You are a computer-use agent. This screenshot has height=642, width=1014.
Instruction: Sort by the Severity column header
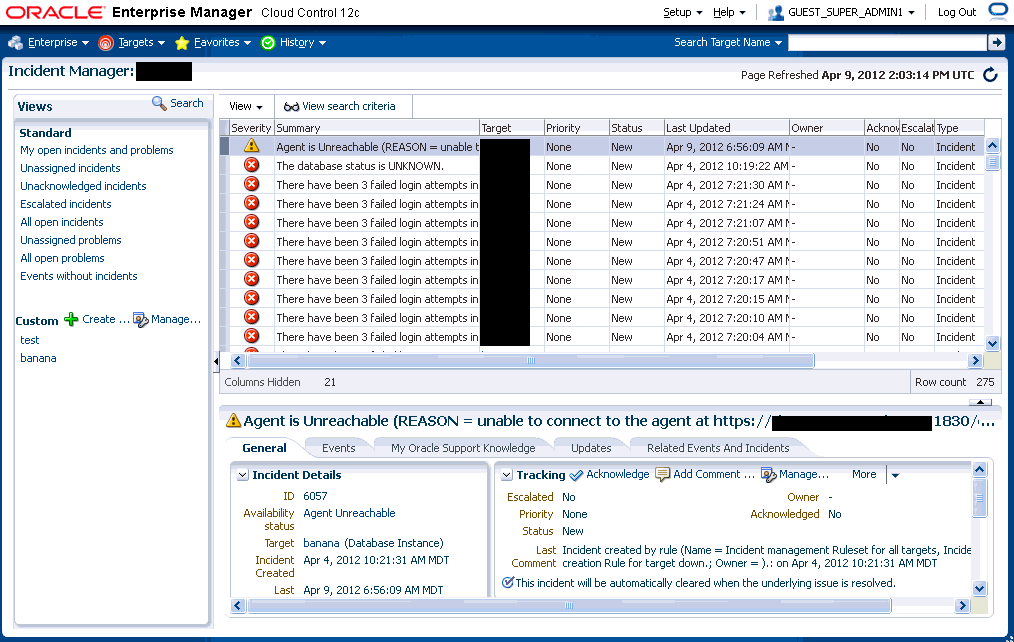[251, 128]
